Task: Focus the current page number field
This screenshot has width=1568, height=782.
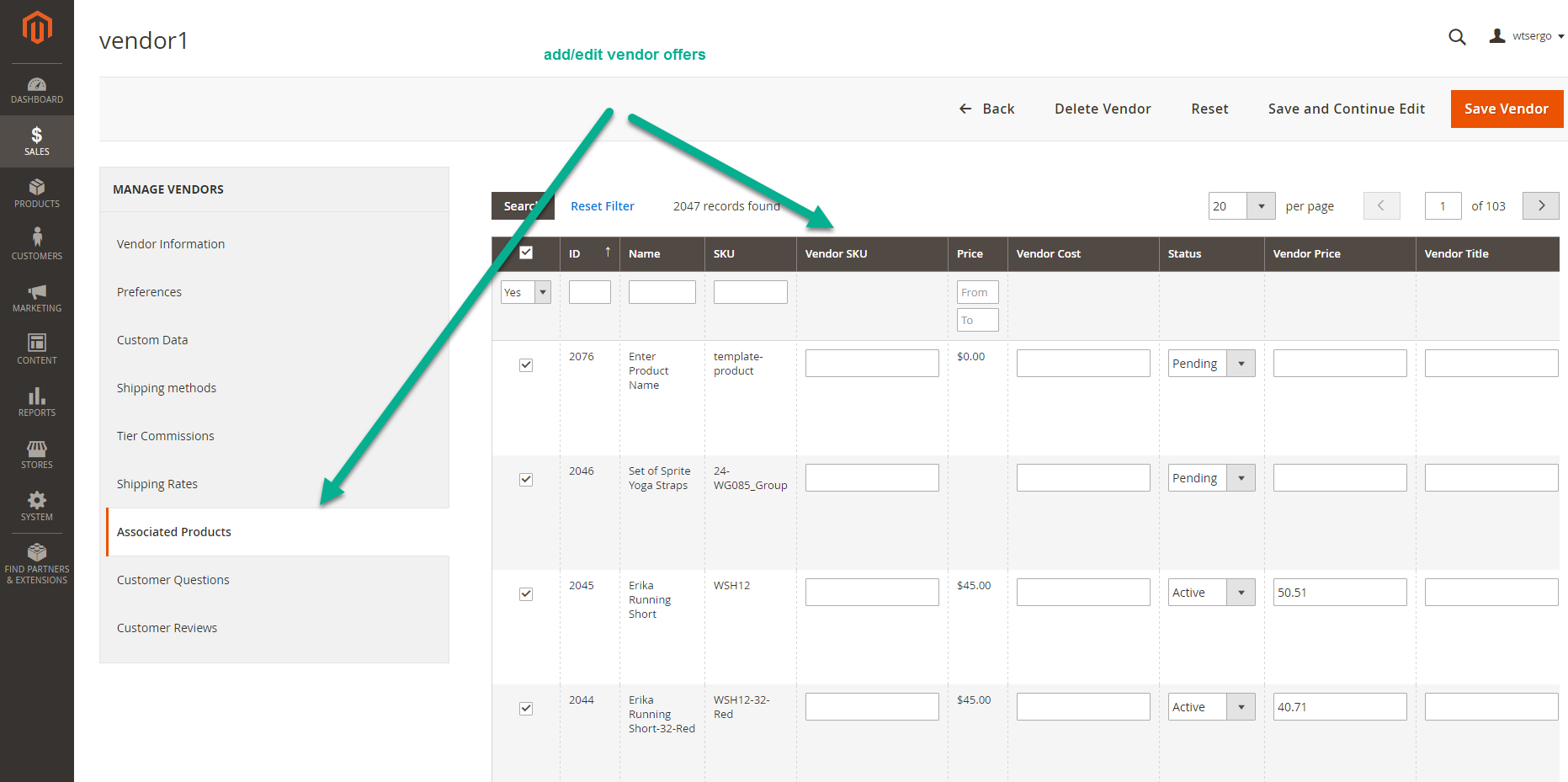Action: tap(1443, 206)
